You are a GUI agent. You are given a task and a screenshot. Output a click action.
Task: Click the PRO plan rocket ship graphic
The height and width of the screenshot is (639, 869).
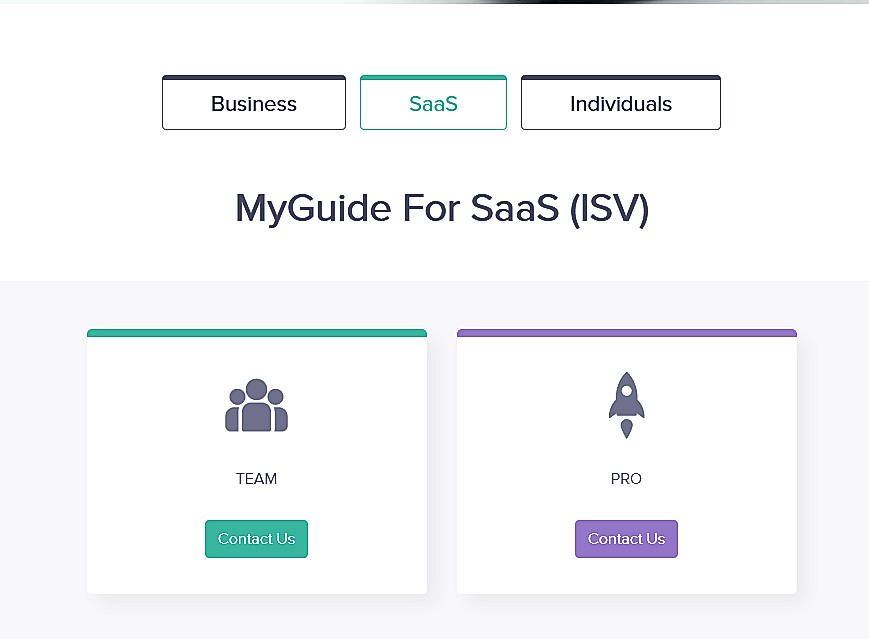[626, 404]
